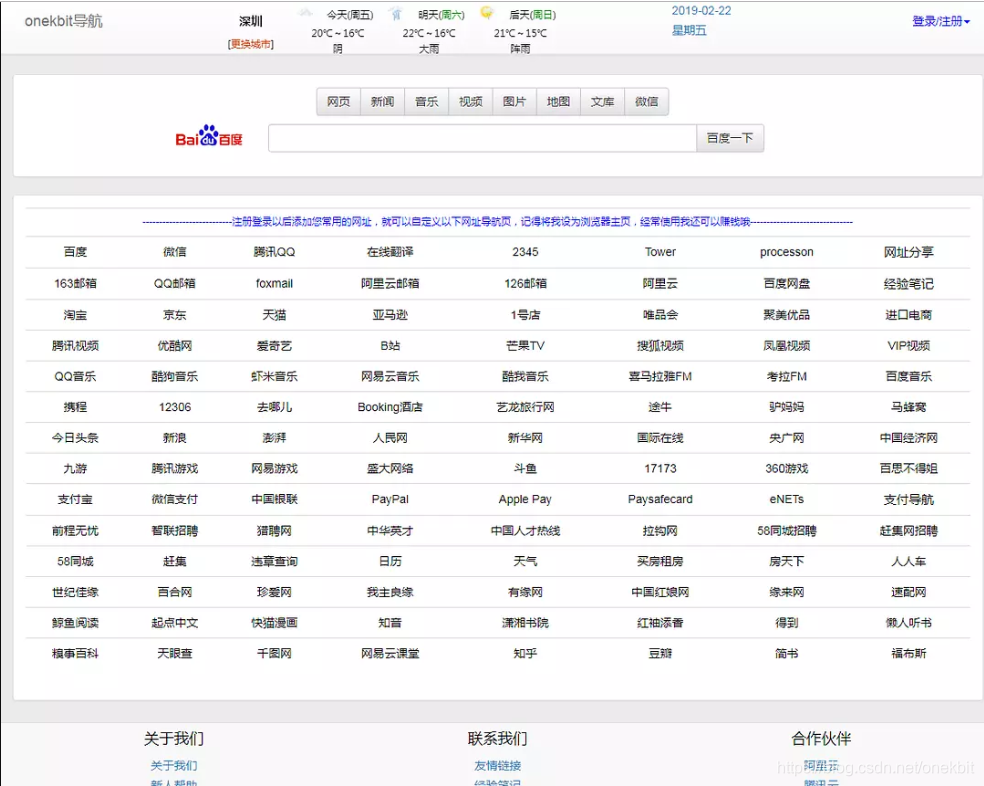Click today's cloudy weather icon
The width and height of the screenshot is (984, 786).
click(305, 13)
